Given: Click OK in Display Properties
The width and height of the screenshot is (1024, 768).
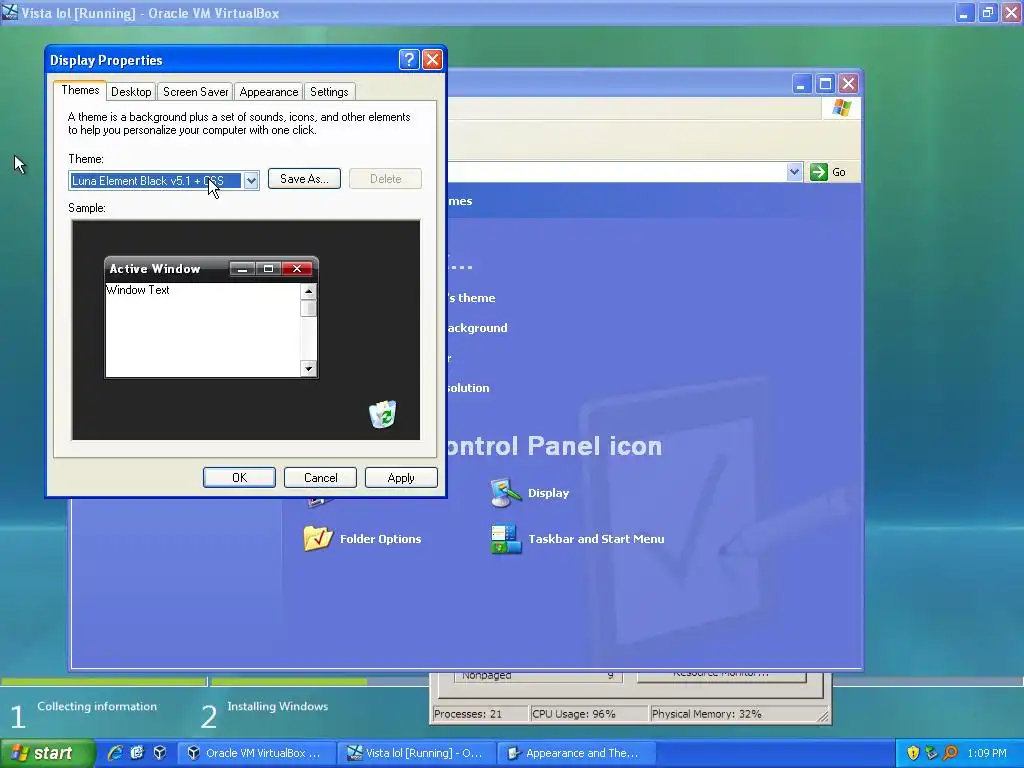Looking at the screenshot, I should (239, 477).
